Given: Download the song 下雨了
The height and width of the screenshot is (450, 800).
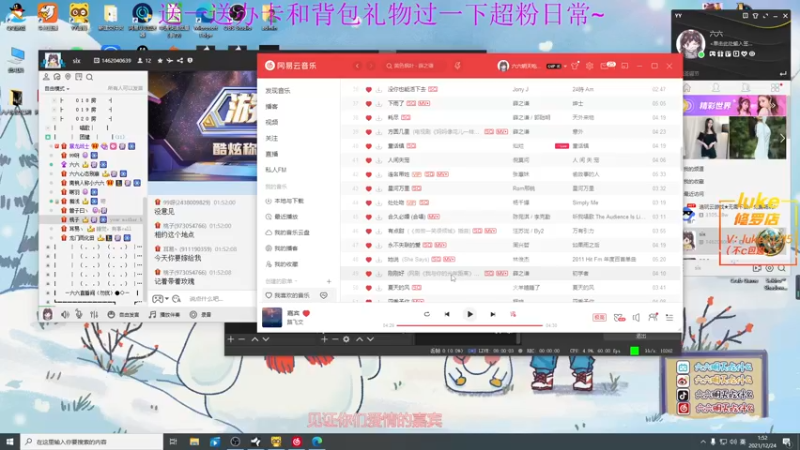Looking at the screenshot, I should (x=379, y=104).
